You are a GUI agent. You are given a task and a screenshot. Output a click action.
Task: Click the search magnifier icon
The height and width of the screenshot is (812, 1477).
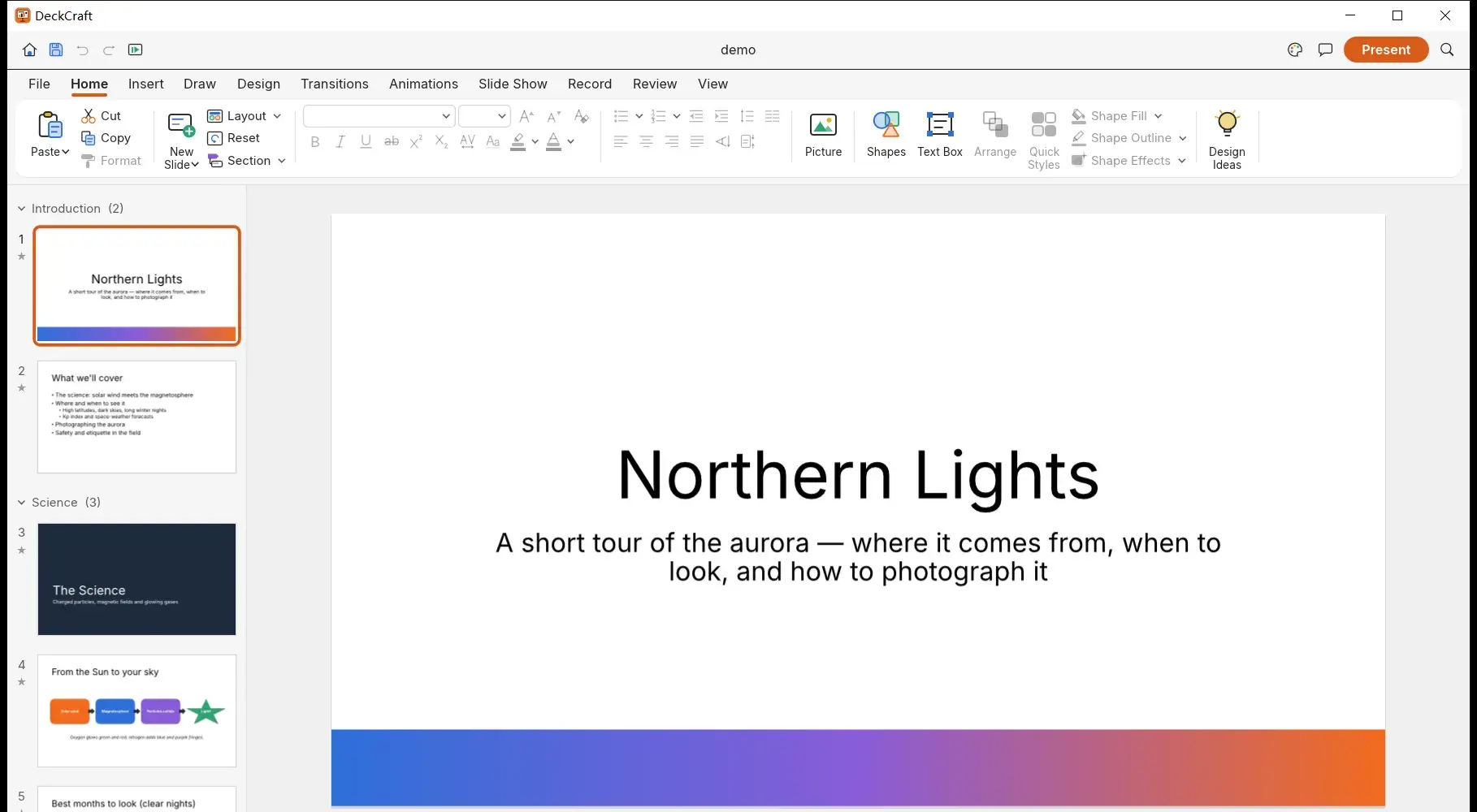(x=1447, y=50)
